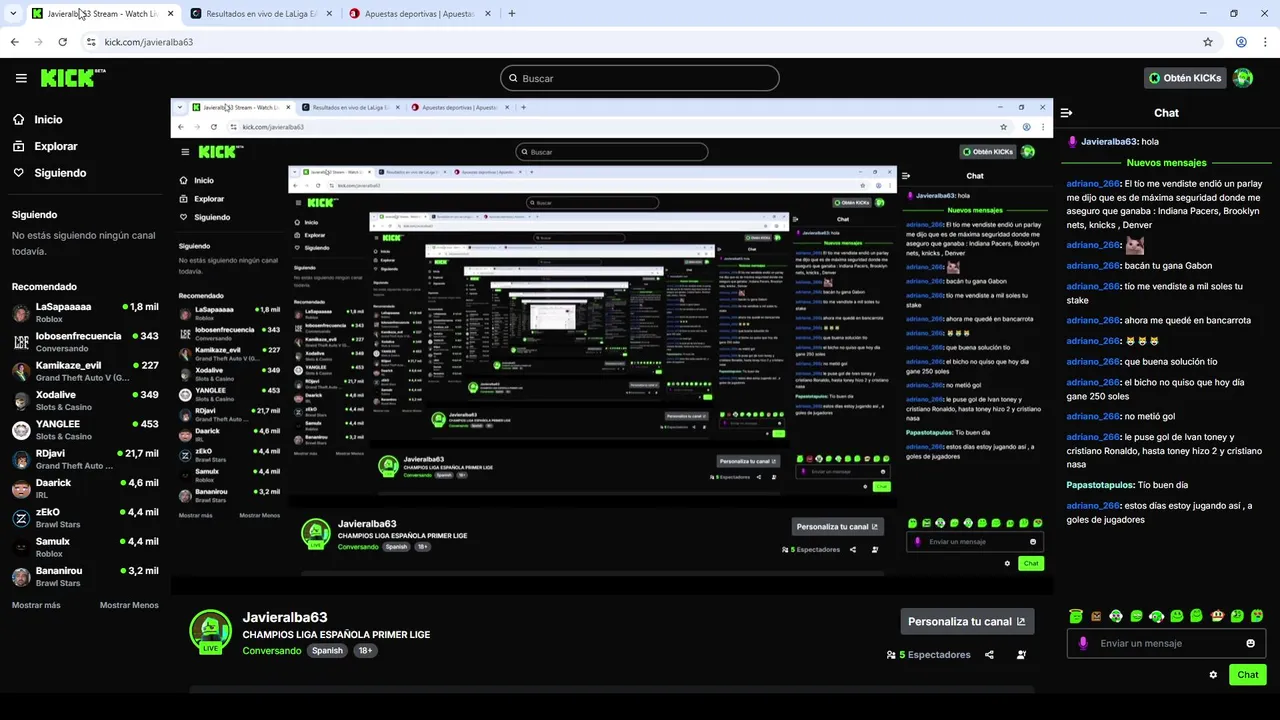The width and height of the screenshot is (1280, 720).
Task: Open chat settings gear
Action: click(1213, 675)
